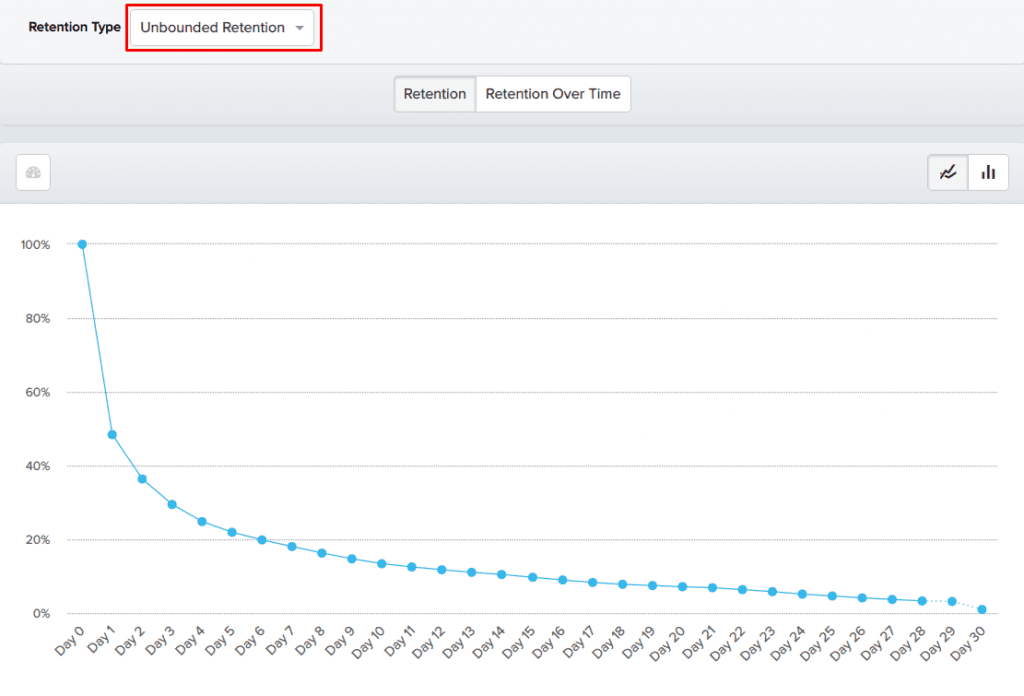Click the final Day 30 data point

pyautogui.click(x=981, y=608)
